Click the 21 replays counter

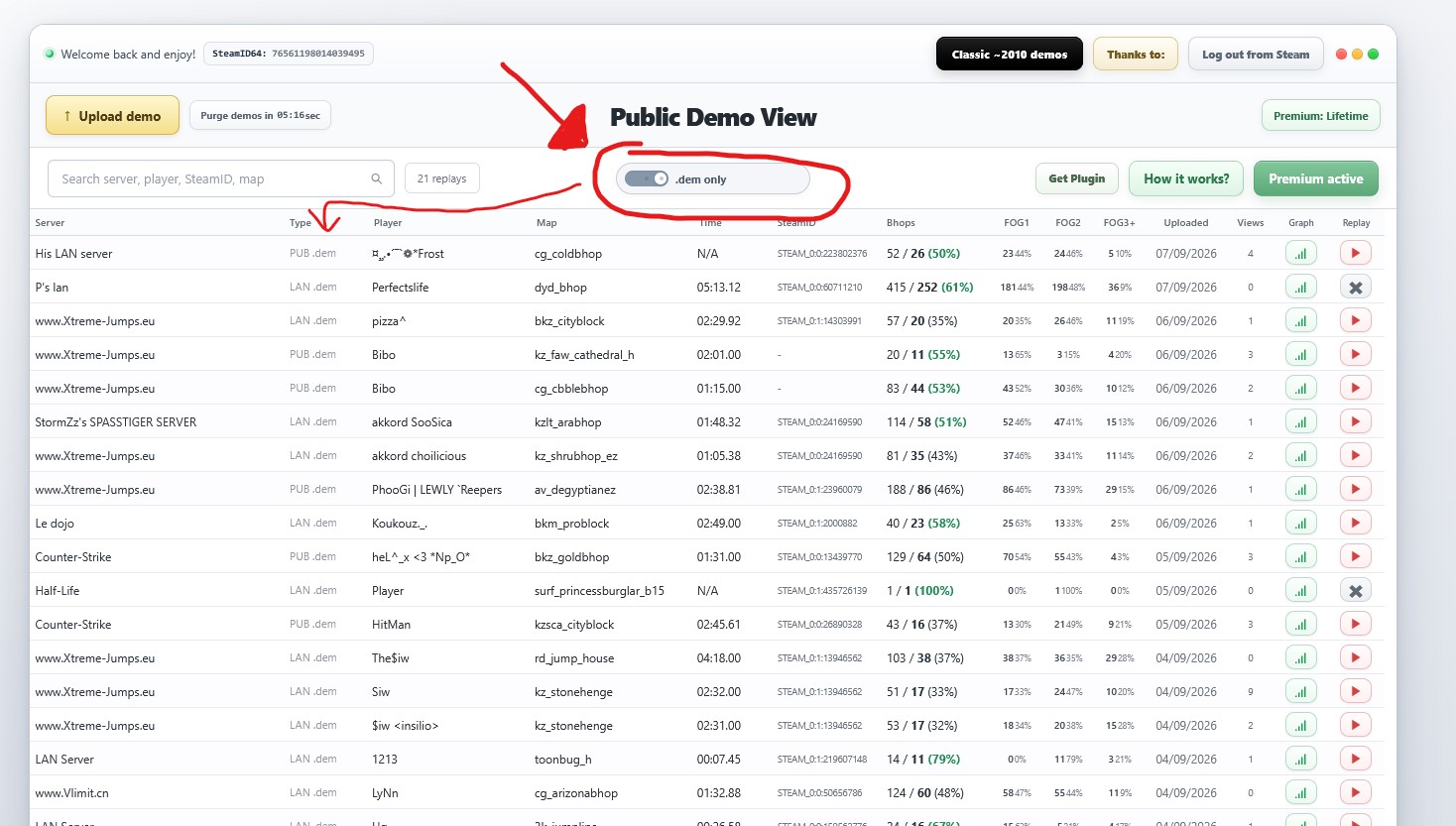click(442, 179)
